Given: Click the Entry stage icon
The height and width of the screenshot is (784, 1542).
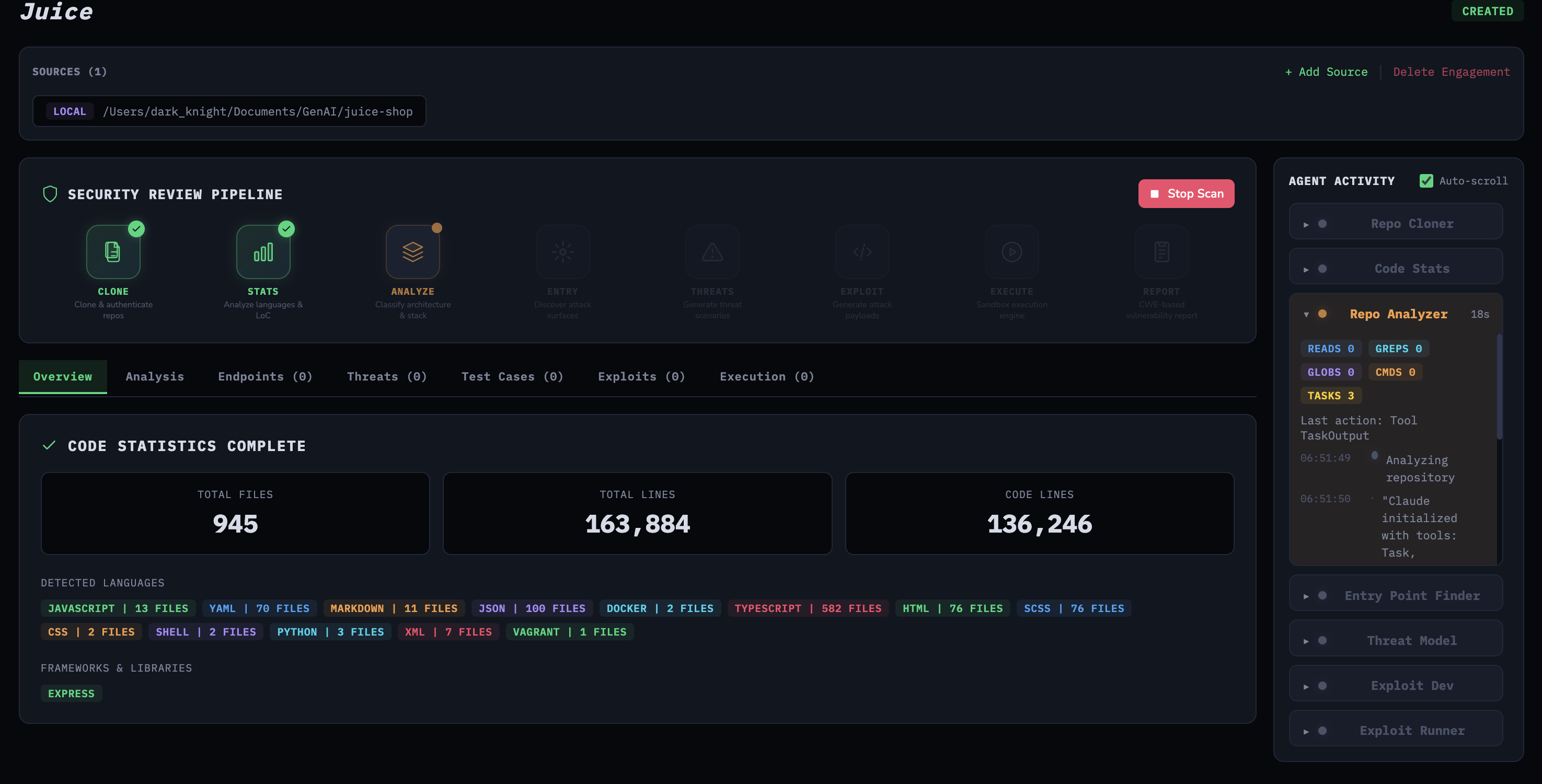Looking at the screenshot, I should click(562, 252).
